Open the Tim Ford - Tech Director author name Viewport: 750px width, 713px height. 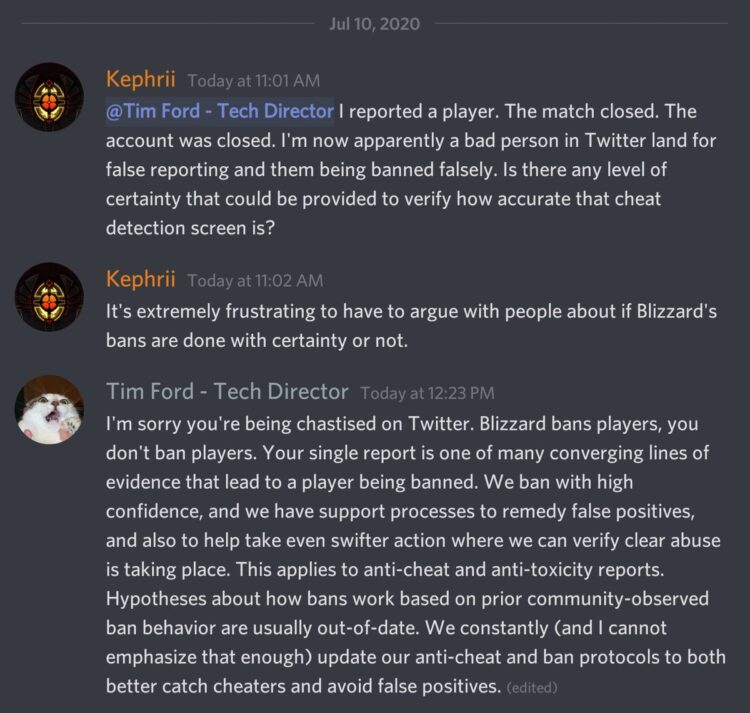click(x=227, y=392)
